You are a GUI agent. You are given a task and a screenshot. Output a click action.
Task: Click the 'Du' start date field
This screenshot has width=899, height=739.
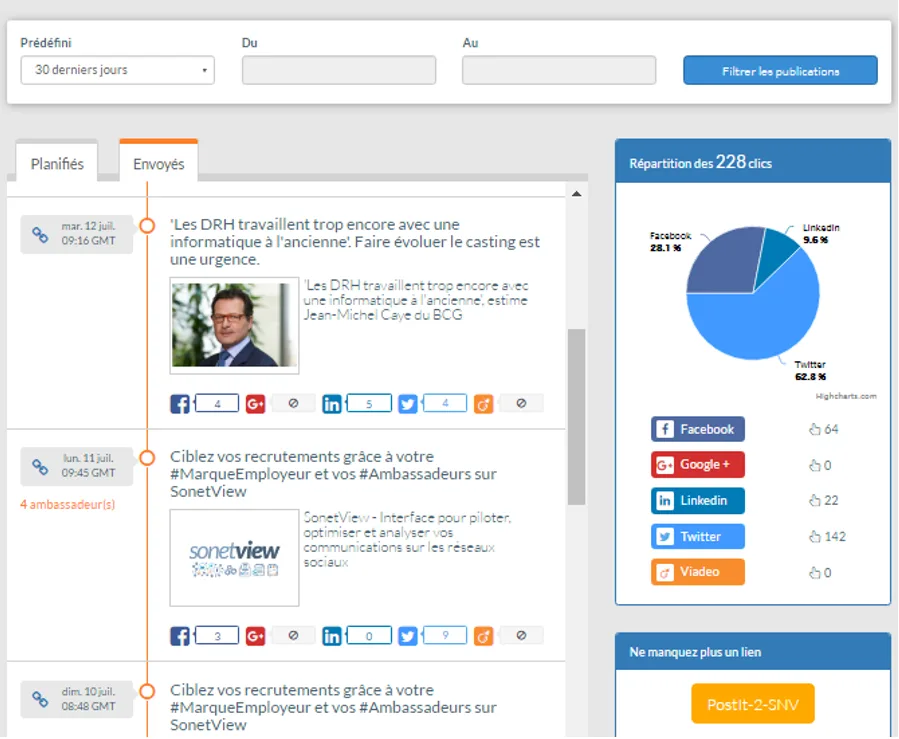(338, 70)
